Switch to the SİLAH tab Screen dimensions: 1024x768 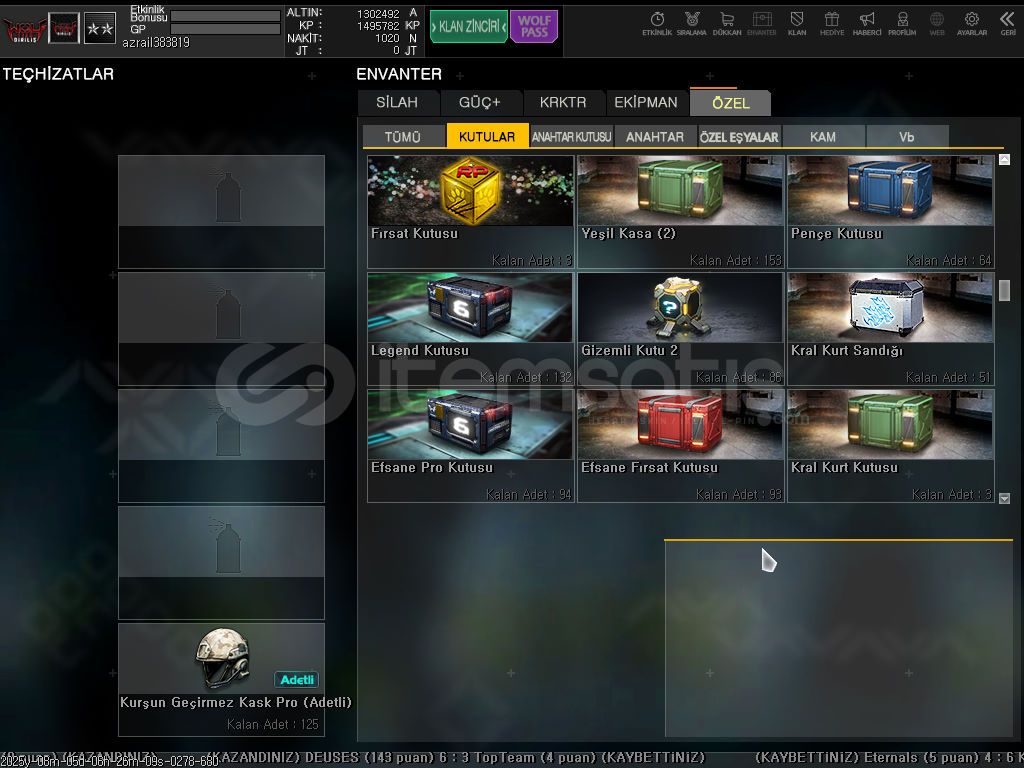pyautogui.click(x=398, y=103)
